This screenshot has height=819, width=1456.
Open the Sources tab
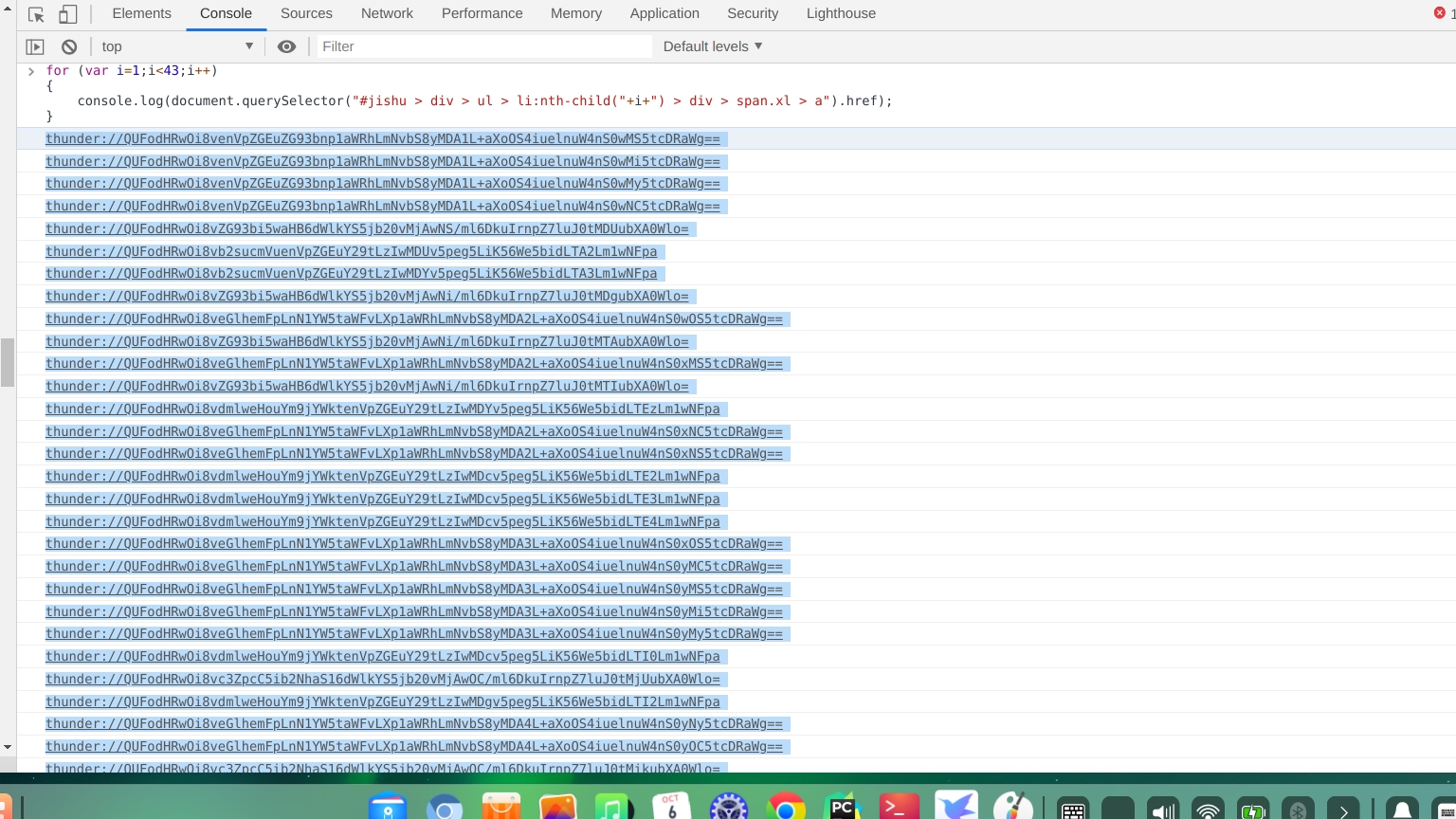pos(306,13)
